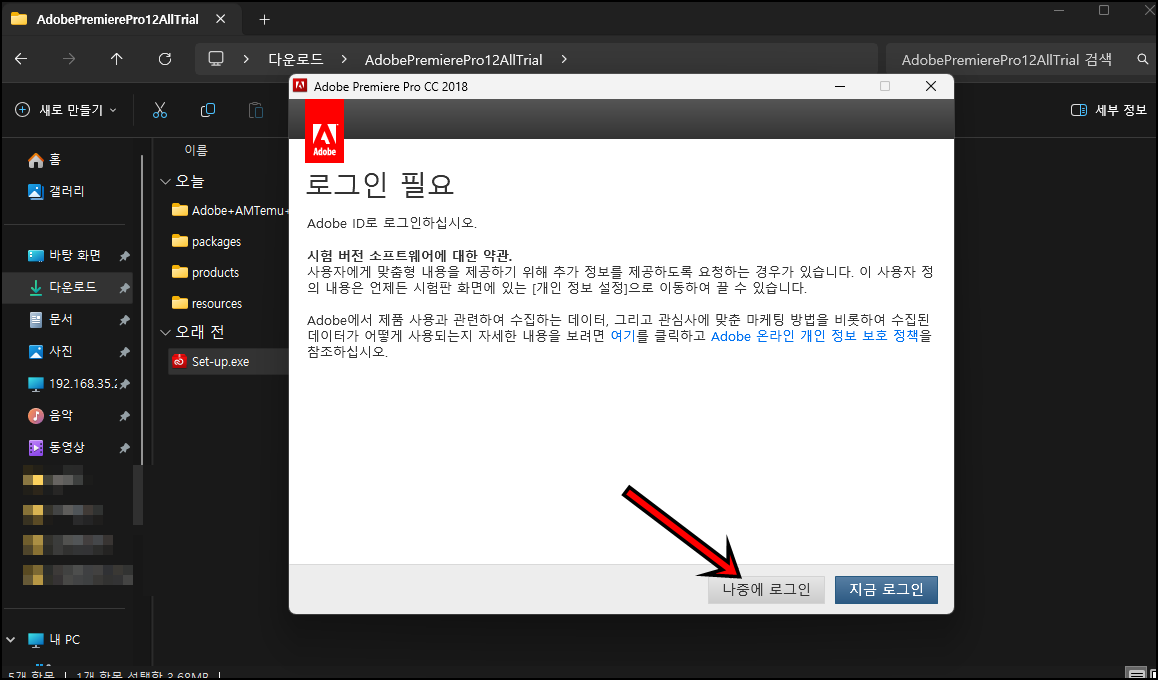Minimize the Adobe Premiere Pro installer dialog
Image resolution: width=1158 pixels, height=680 pixels.
tap(840, 86)
